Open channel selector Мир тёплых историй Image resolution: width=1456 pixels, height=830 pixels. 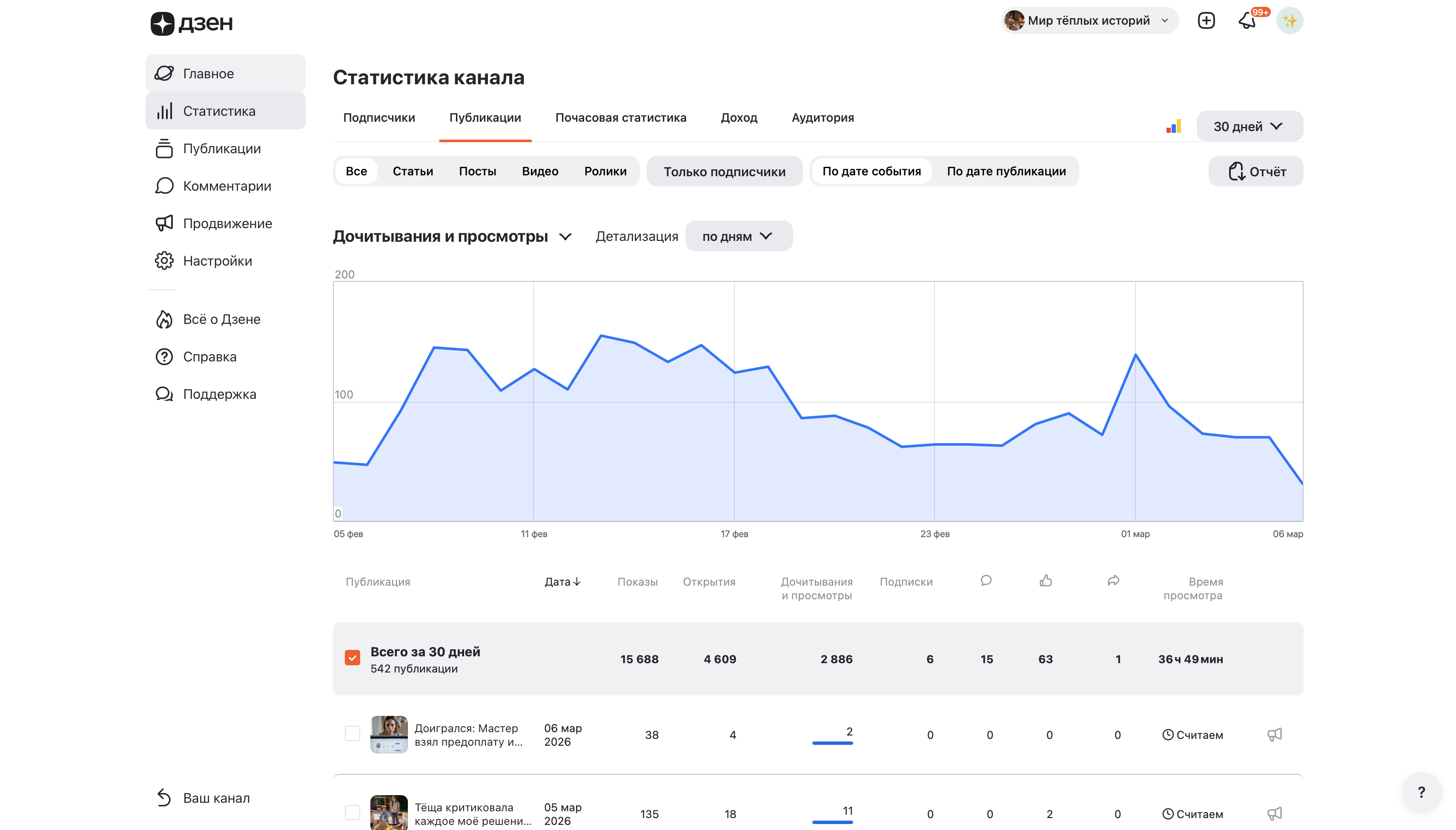point(1089,21)
